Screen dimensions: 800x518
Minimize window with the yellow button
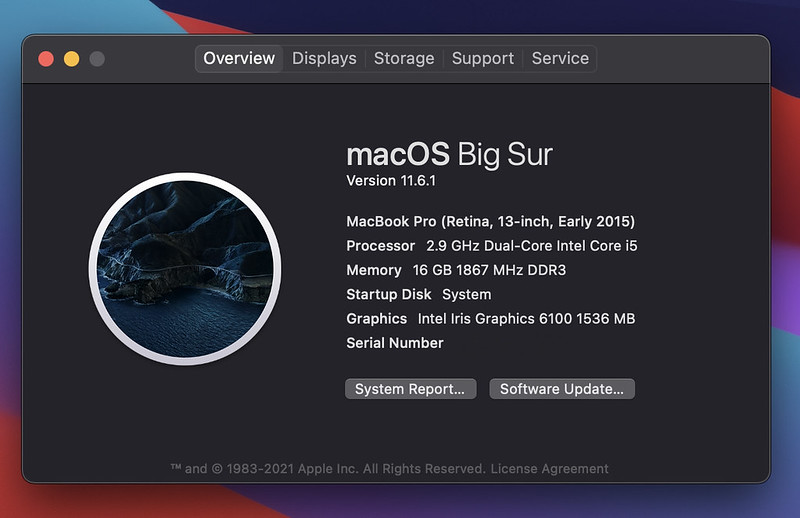pos(71,59)
